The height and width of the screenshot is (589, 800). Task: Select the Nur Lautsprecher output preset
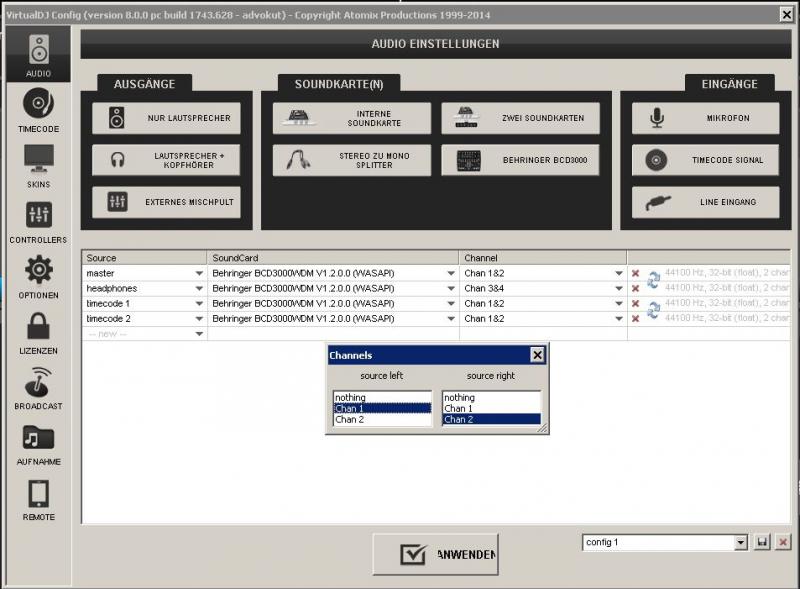(166, 118)
